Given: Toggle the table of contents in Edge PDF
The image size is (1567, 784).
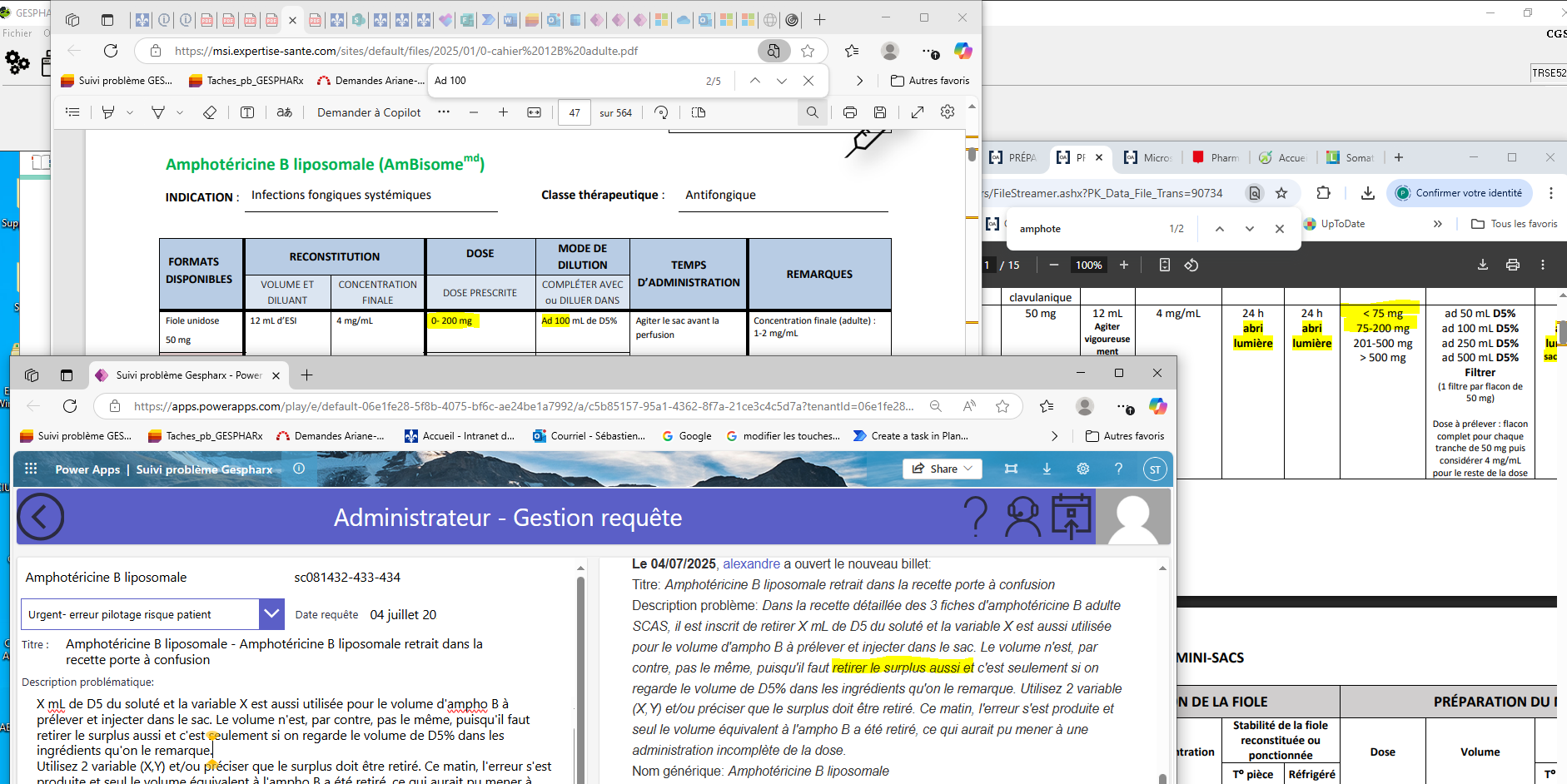Looking at the screenshot, I should click(72, 112).
